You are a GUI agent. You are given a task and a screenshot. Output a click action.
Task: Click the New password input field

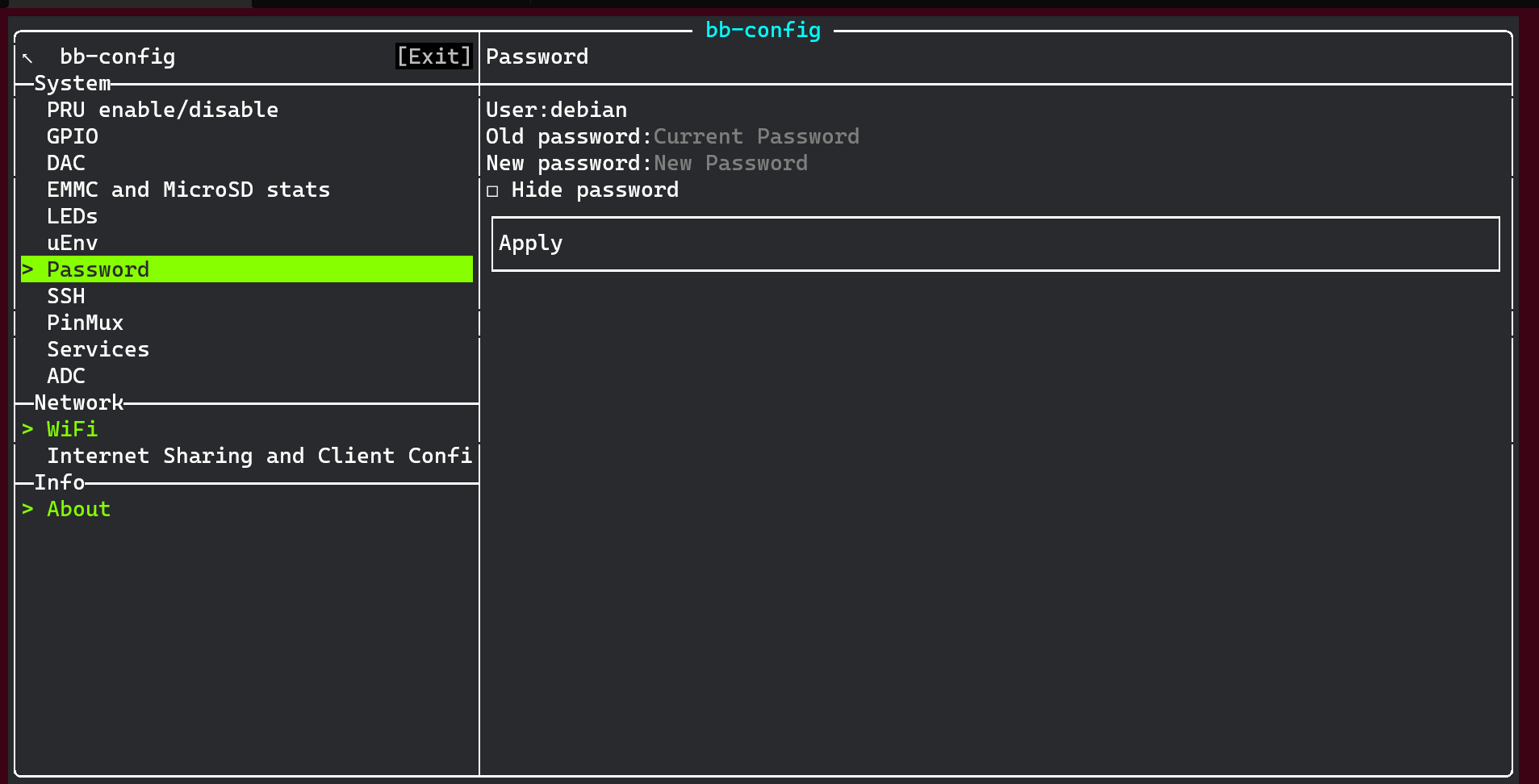pyautogui.click(x=729, y=163)
